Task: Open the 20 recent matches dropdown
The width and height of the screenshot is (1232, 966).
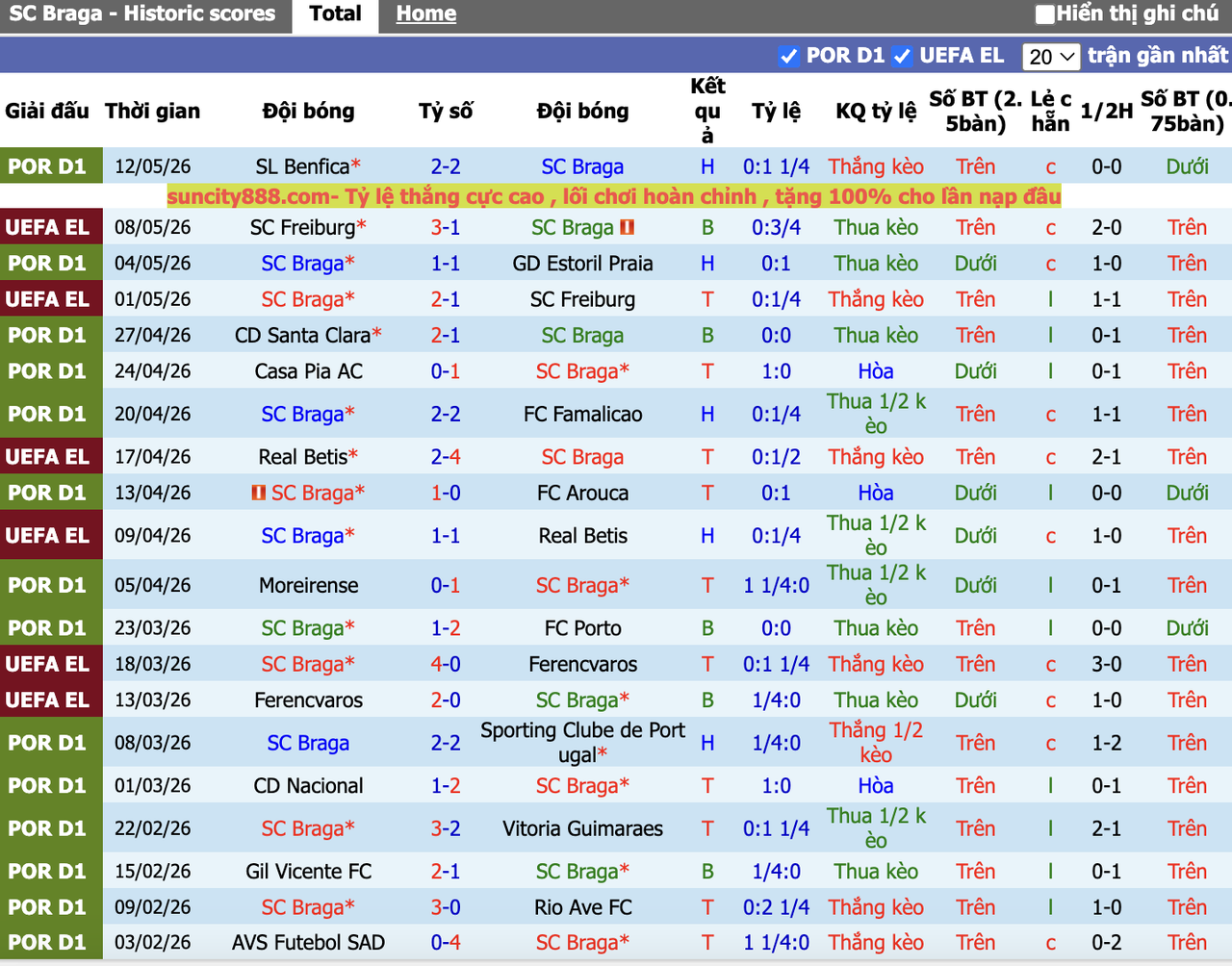Action: [x=1051, y=57]
